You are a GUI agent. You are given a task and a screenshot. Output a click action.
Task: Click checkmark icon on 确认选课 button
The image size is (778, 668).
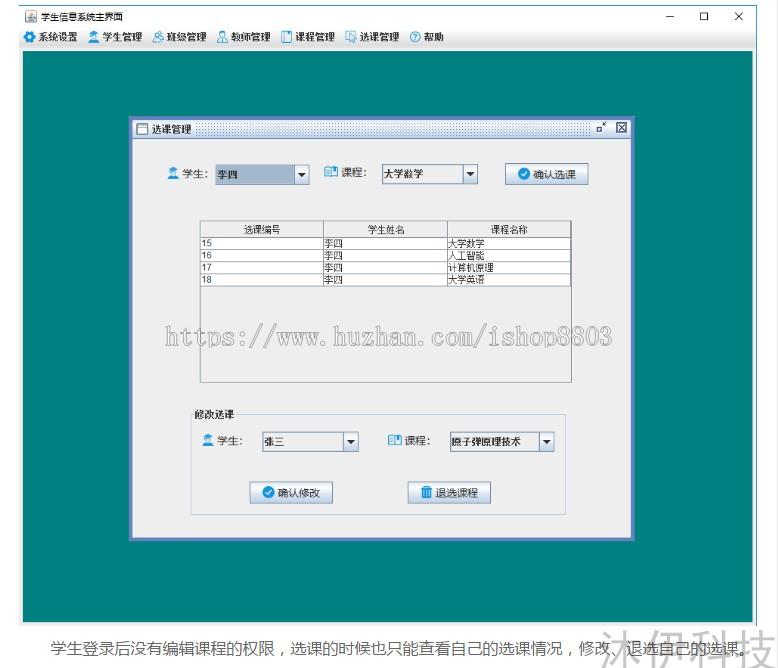point(523,174)
